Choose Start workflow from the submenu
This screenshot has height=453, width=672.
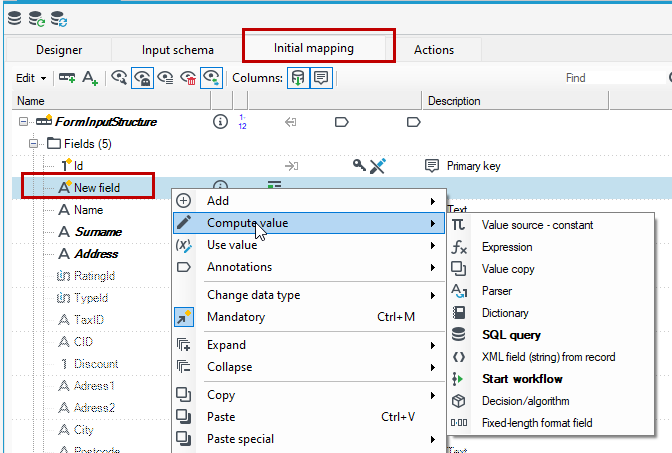pyautogui.click(x=551, y=379)
